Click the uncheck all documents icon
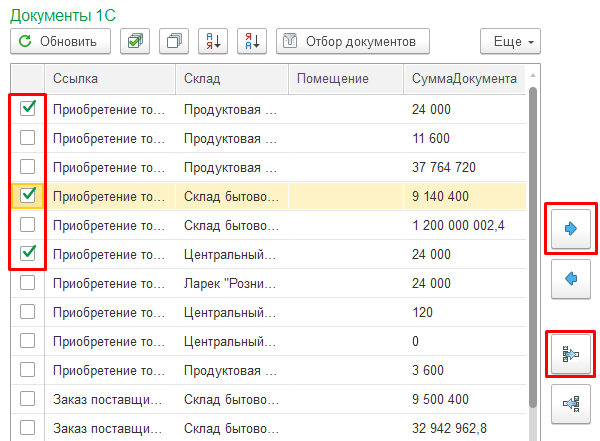600x441 pixels. point(174,41)
